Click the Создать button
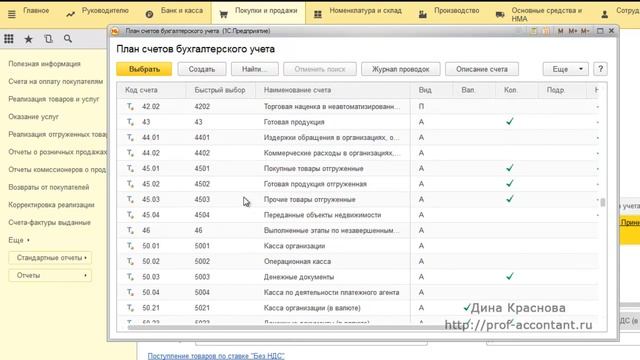Screen dimensions: 640x360 point(202,69)
